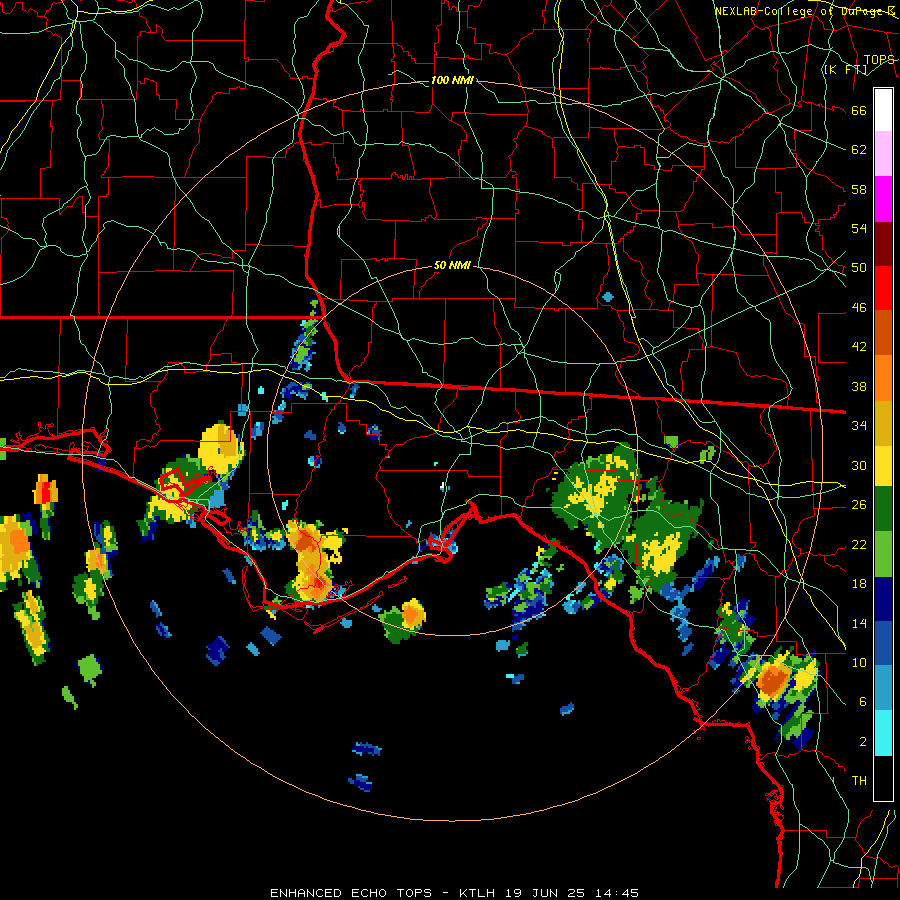
Task: Click the "100 NMI" range ring label
Action: pyautogui.click(x=452, y=80)
